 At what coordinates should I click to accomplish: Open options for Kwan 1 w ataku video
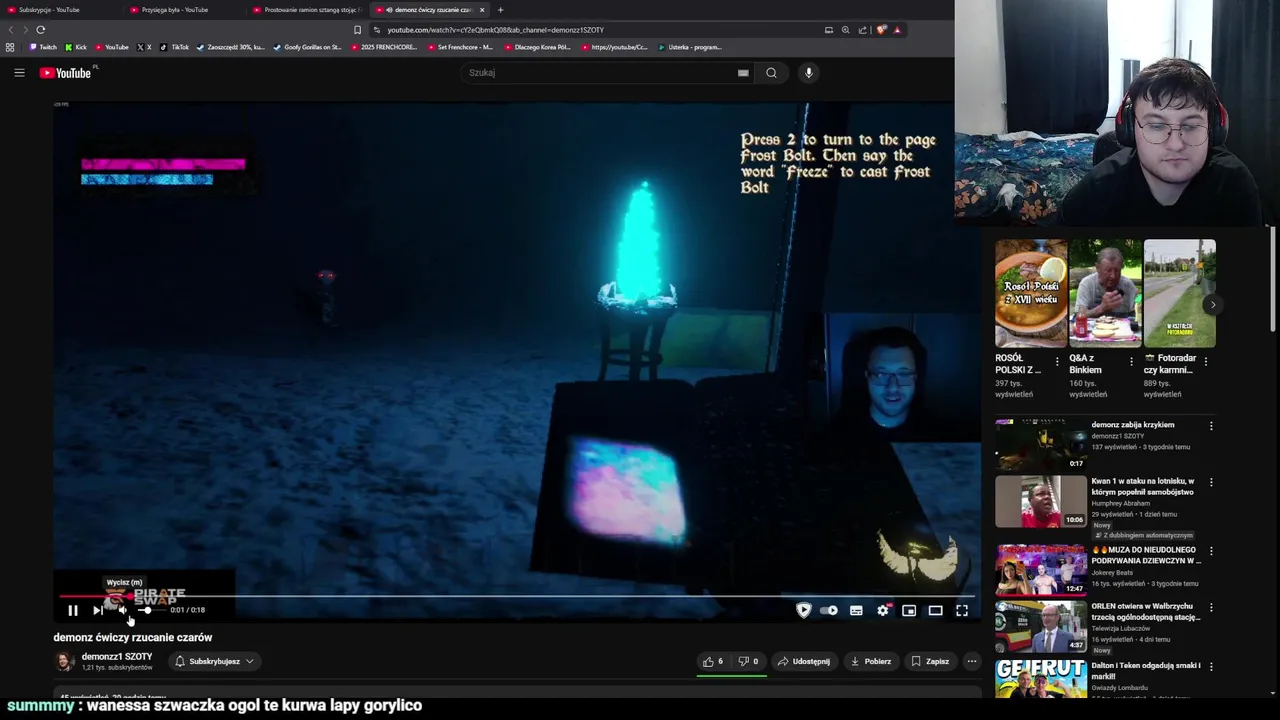(x=1211, y=482)
